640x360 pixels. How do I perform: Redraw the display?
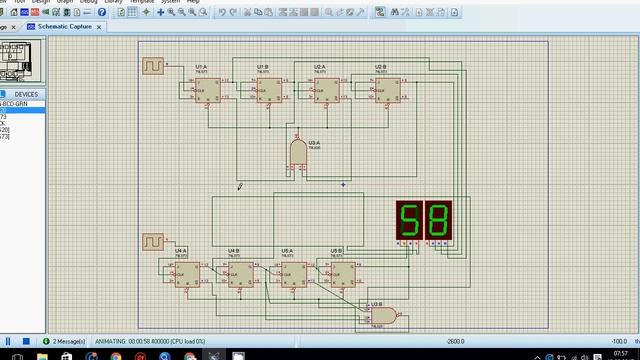(x=121, y=12)
